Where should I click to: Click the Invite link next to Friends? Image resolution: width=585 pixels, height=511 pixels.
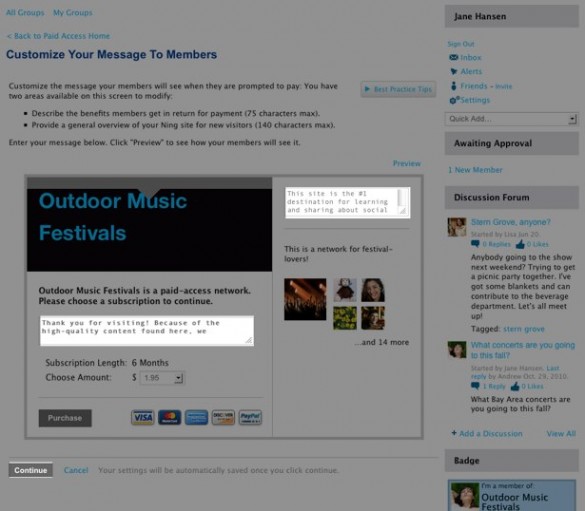click(504, 87)
